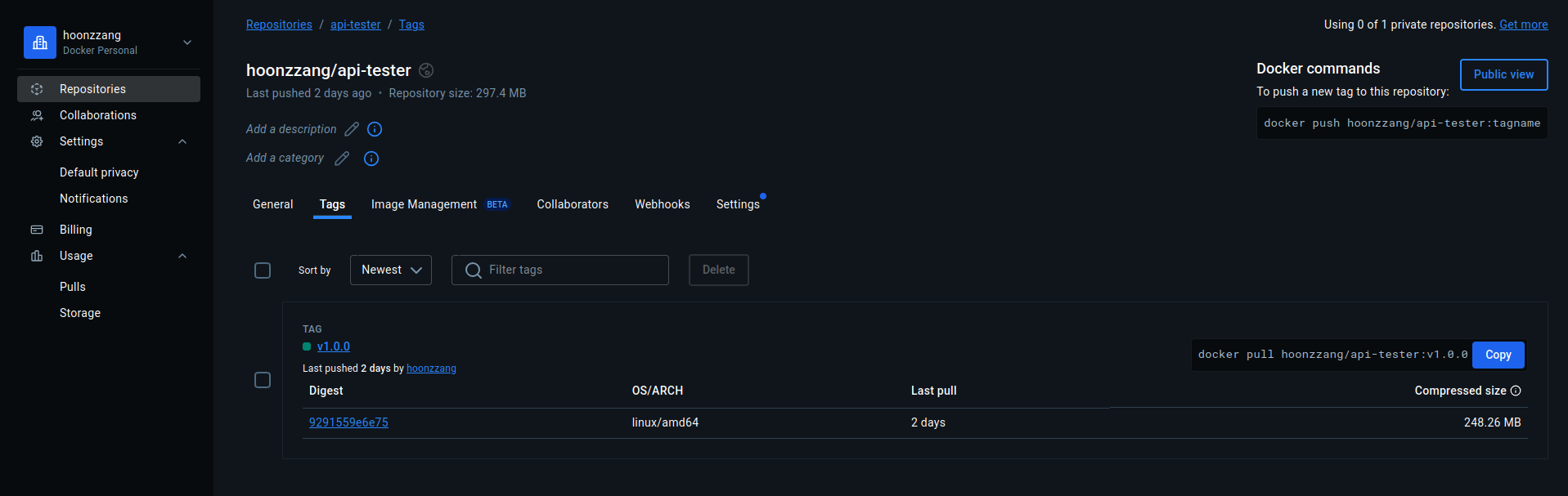Open Default privacy settings

99,172
